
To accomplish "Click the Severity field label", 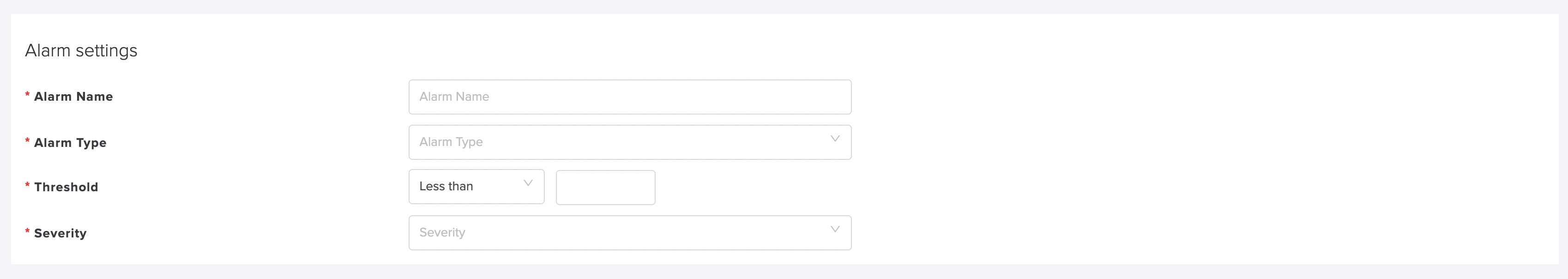I will coord(60,233).
